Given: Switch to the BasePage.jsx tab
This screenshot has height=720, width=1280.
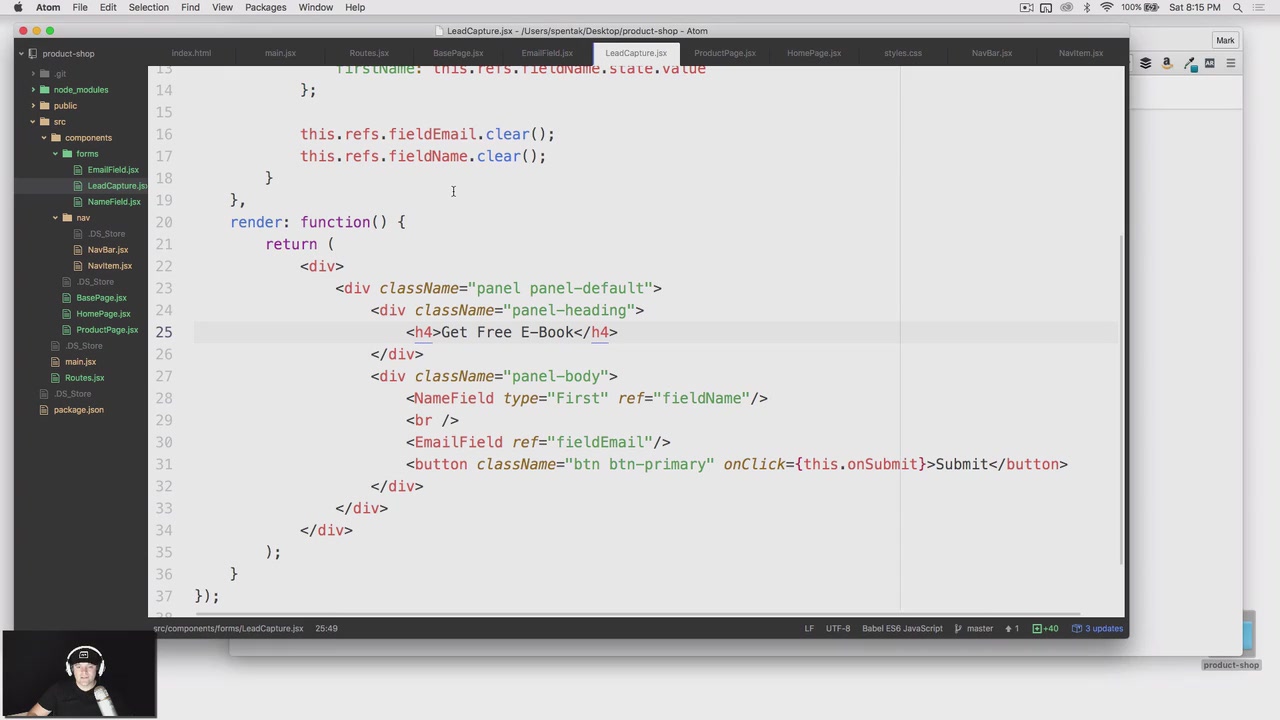Looking at the screenshot, I should tap(458, 53).
